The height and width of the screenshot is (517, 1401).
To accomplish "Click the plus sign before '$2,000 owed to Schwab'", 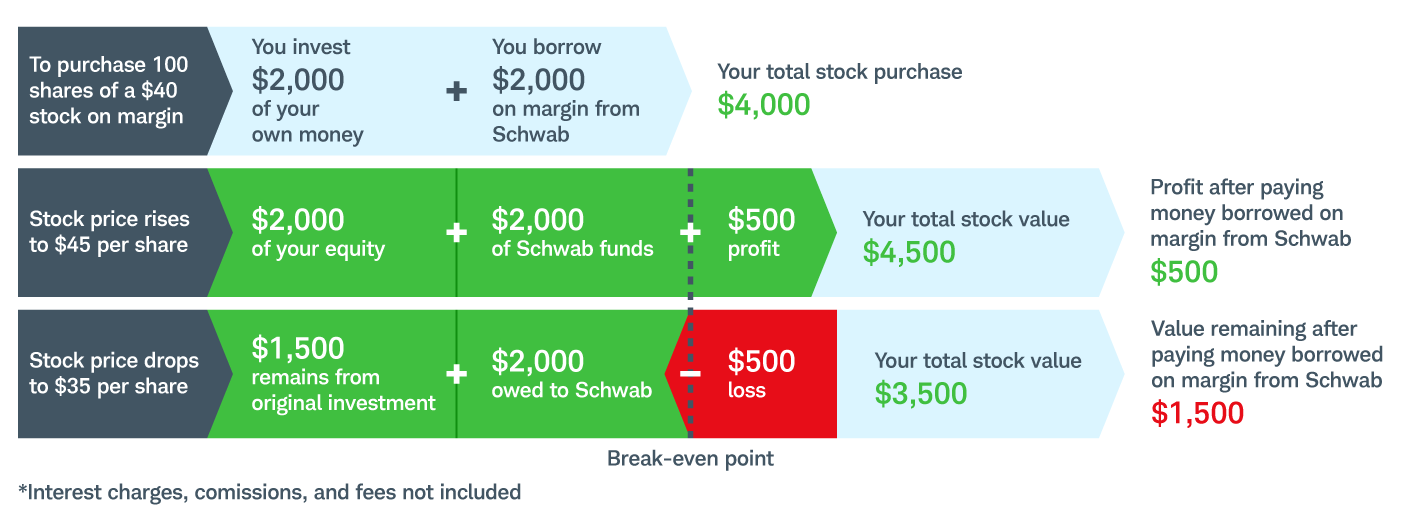I will pos(456,374).
